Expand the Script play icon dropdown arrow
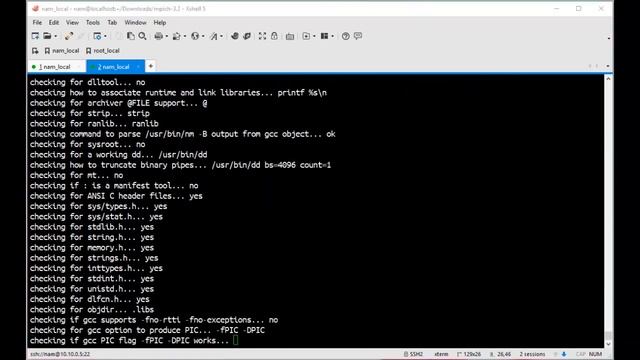Image resolution: width=640 pixels, height=360 pixels. click(314, 36)
